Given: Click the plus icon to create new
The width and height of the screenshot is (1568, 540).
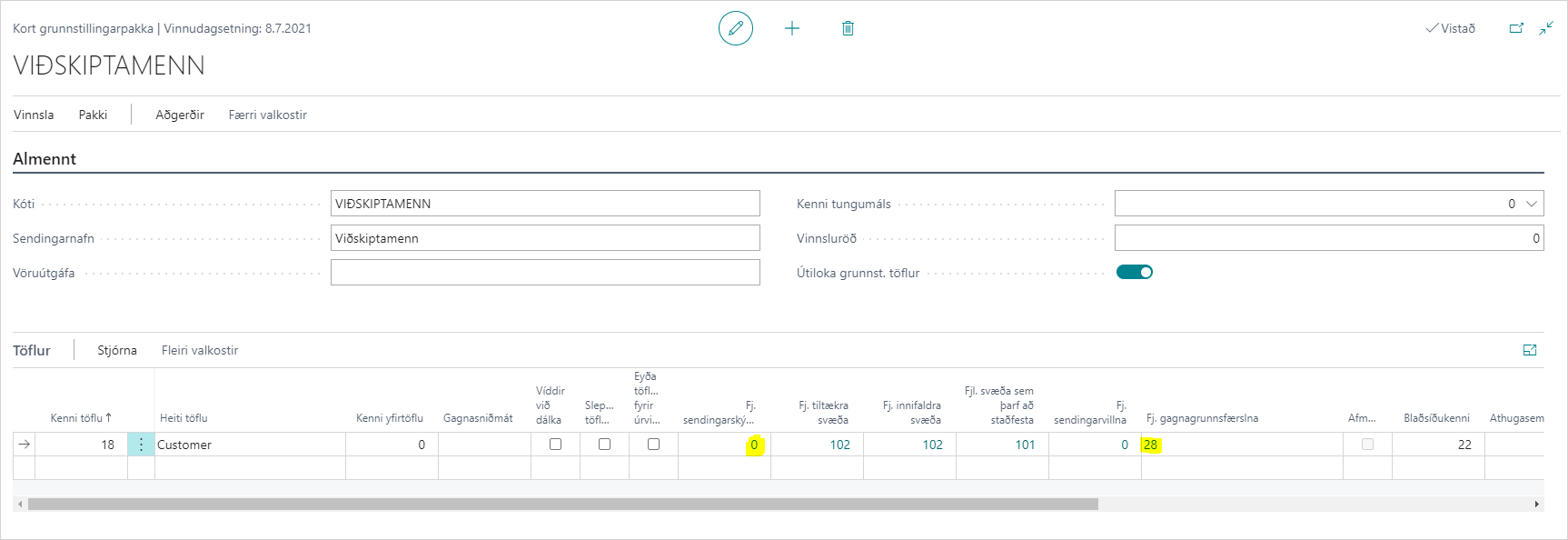Looking at the screenshot, I should point(792,28).
